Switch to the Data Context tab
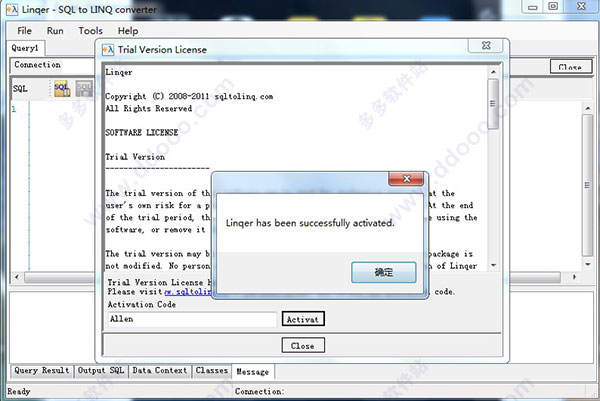 click(x=160, y=370)
